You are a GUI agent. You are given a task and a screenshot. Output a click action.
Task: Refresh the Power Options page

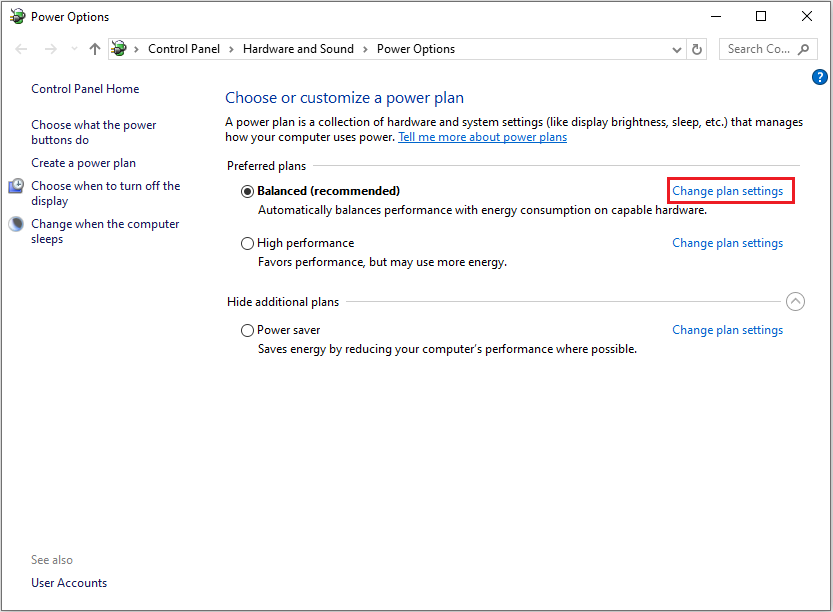696,49
